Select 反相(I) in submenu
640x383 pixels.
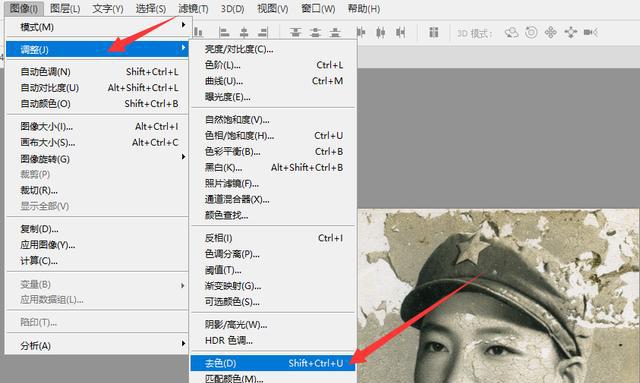point(273,238)
